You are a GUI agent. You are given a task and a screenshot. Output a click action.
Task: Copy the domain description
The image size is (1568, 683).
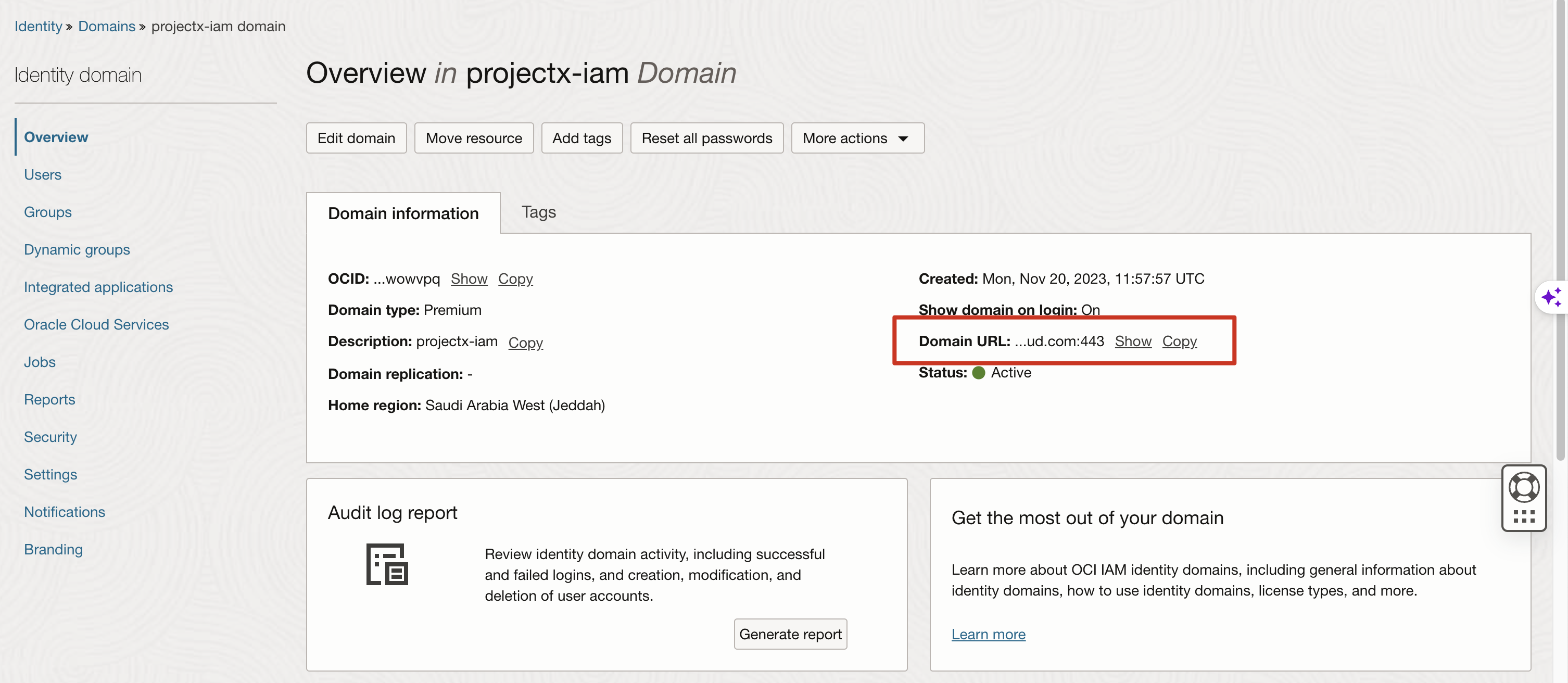525,343
